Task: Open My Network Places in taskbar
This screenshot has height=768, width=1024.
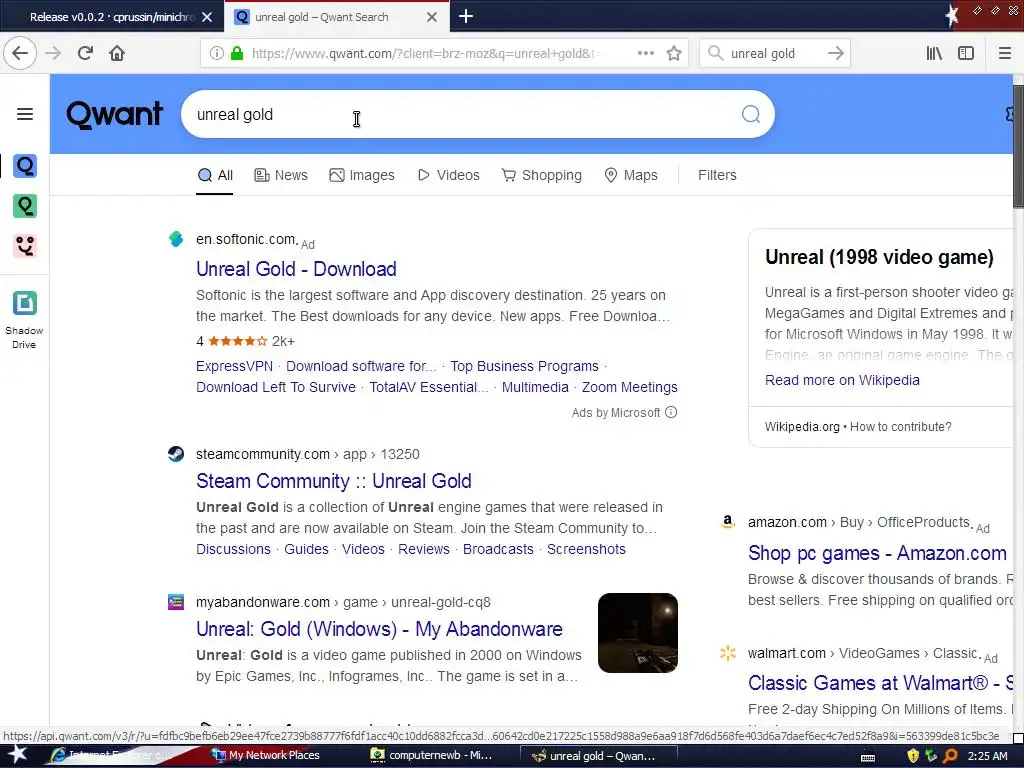Action: click(266, 756)
